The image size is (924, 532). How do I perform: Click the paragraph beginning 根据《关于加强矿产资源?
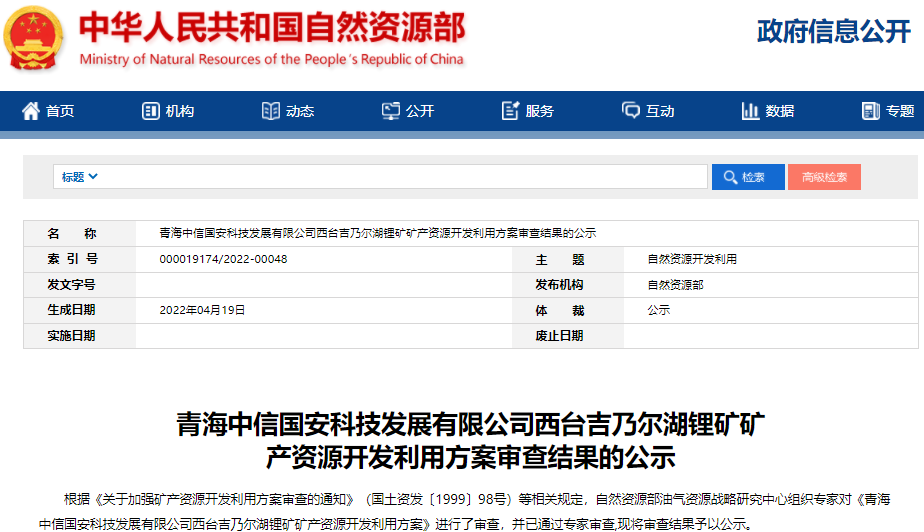464,511
